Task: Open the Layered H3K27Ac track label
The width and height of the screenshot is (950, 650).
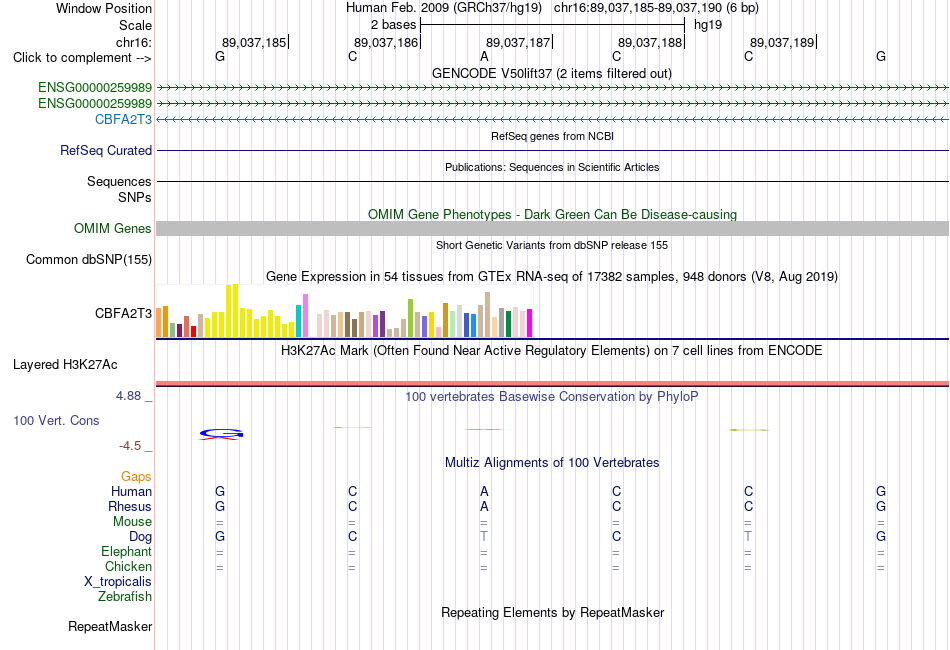Action: 65,365
